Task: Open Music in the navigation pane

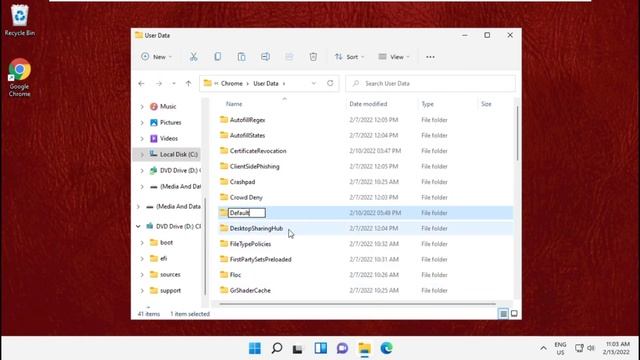Action: (x=168, y=107)
